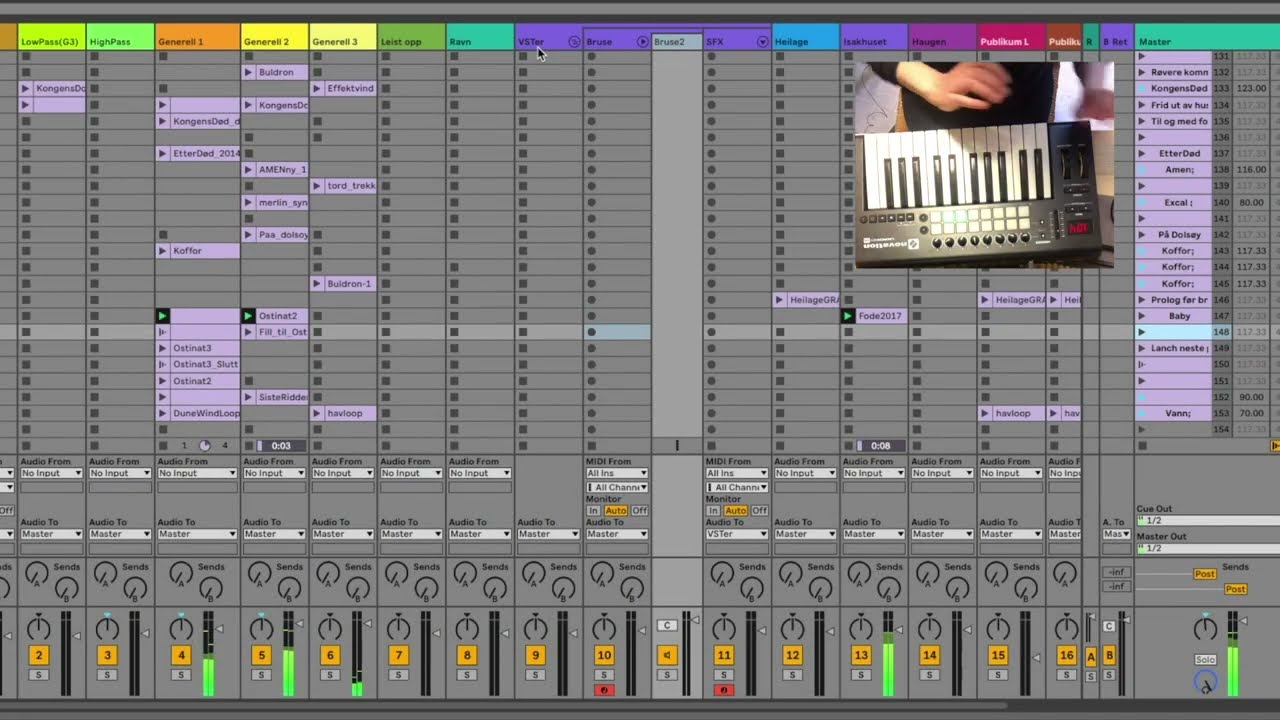Open the Master Out 1/2 dropdown
The width and height of the screenshot is (1280, 720).
pyautogui.click(x=1208, y=549)
